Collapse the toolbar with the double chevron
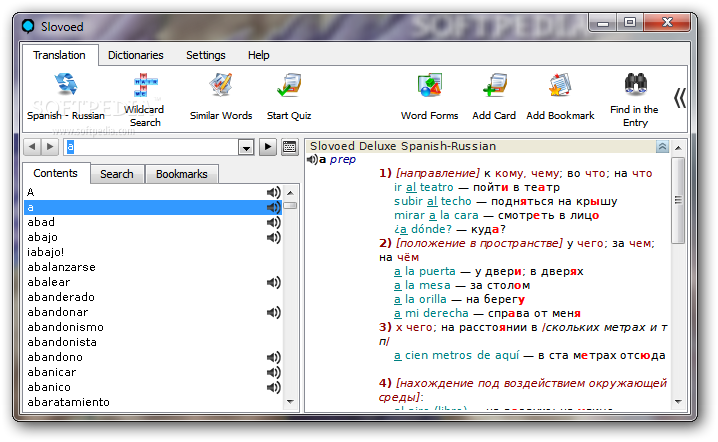Screen dimensions: 718x442 point(680,98)
